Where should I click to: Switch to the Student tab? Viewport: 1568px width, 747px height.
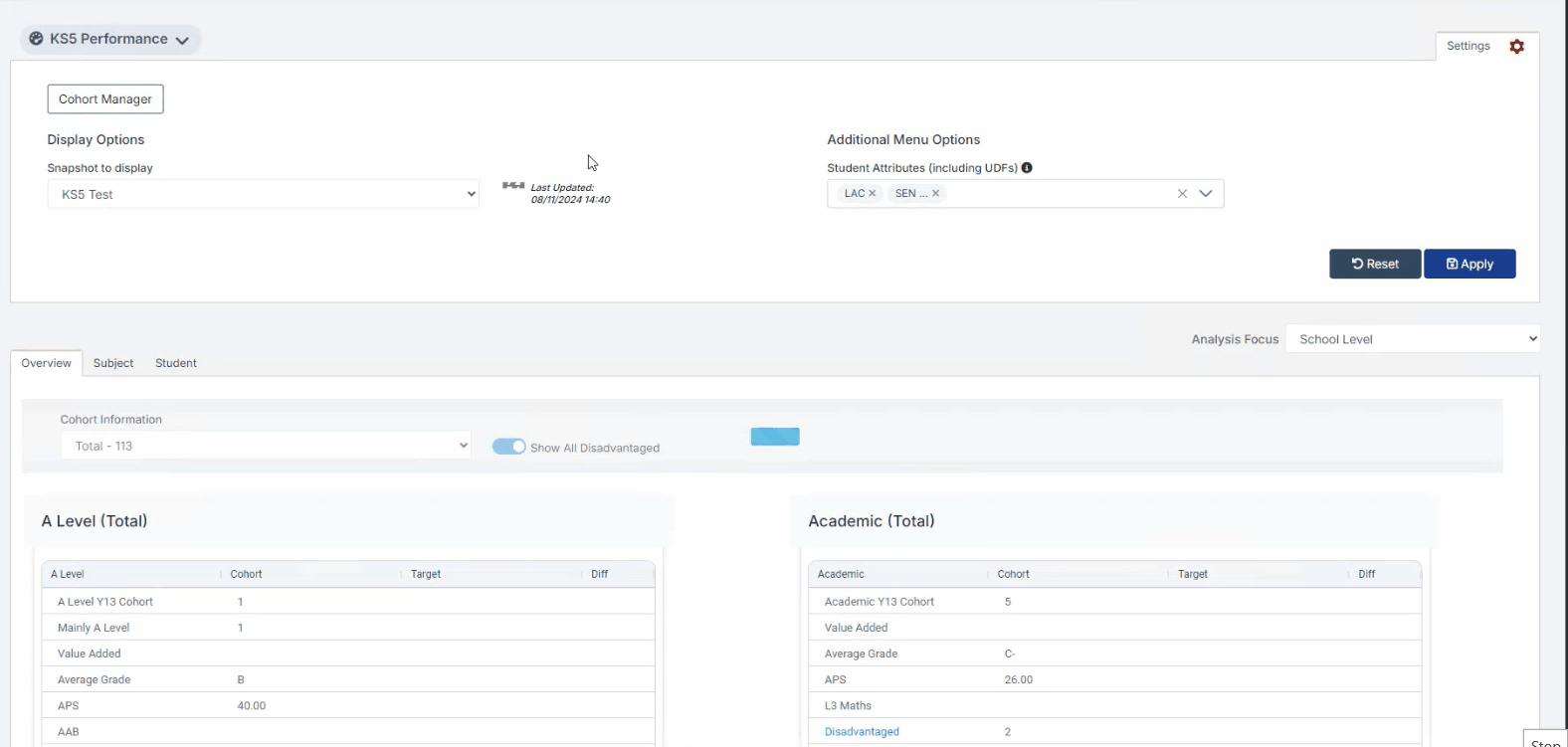point(176,363)
